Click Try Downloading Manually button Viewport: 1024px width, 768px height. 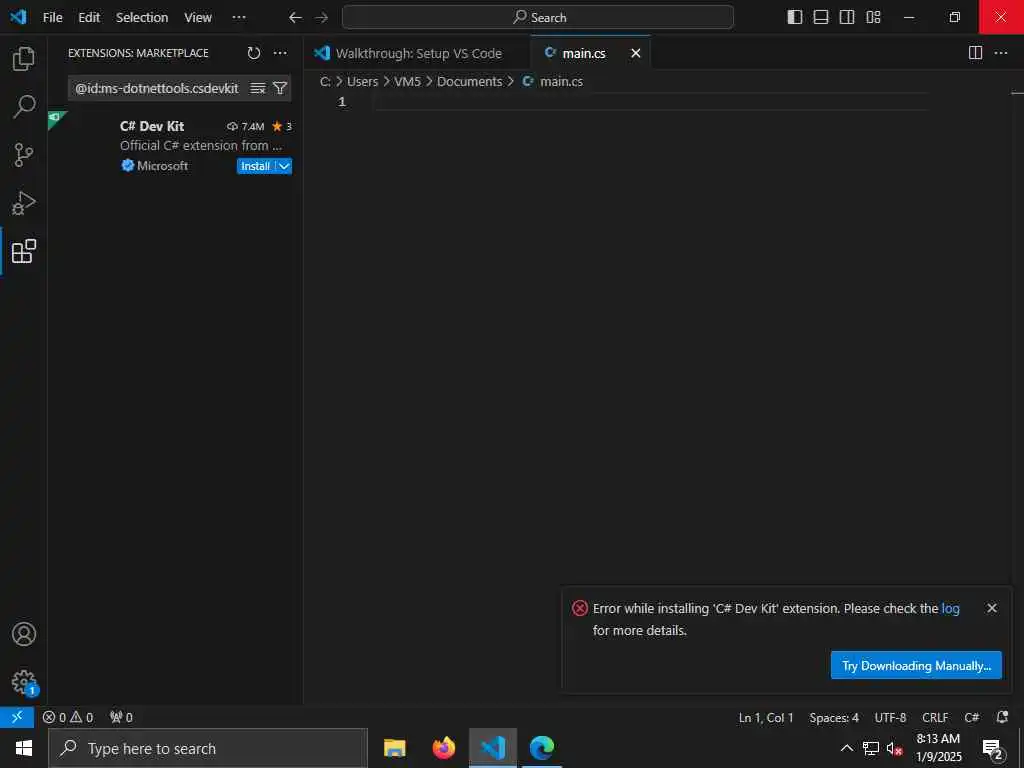916,665
